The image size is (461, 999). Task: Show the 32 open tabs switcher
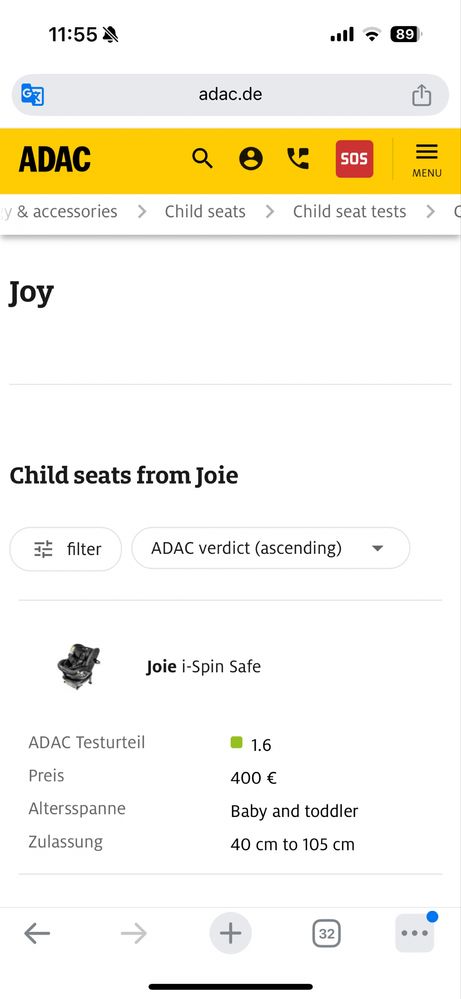click(327, 934)
